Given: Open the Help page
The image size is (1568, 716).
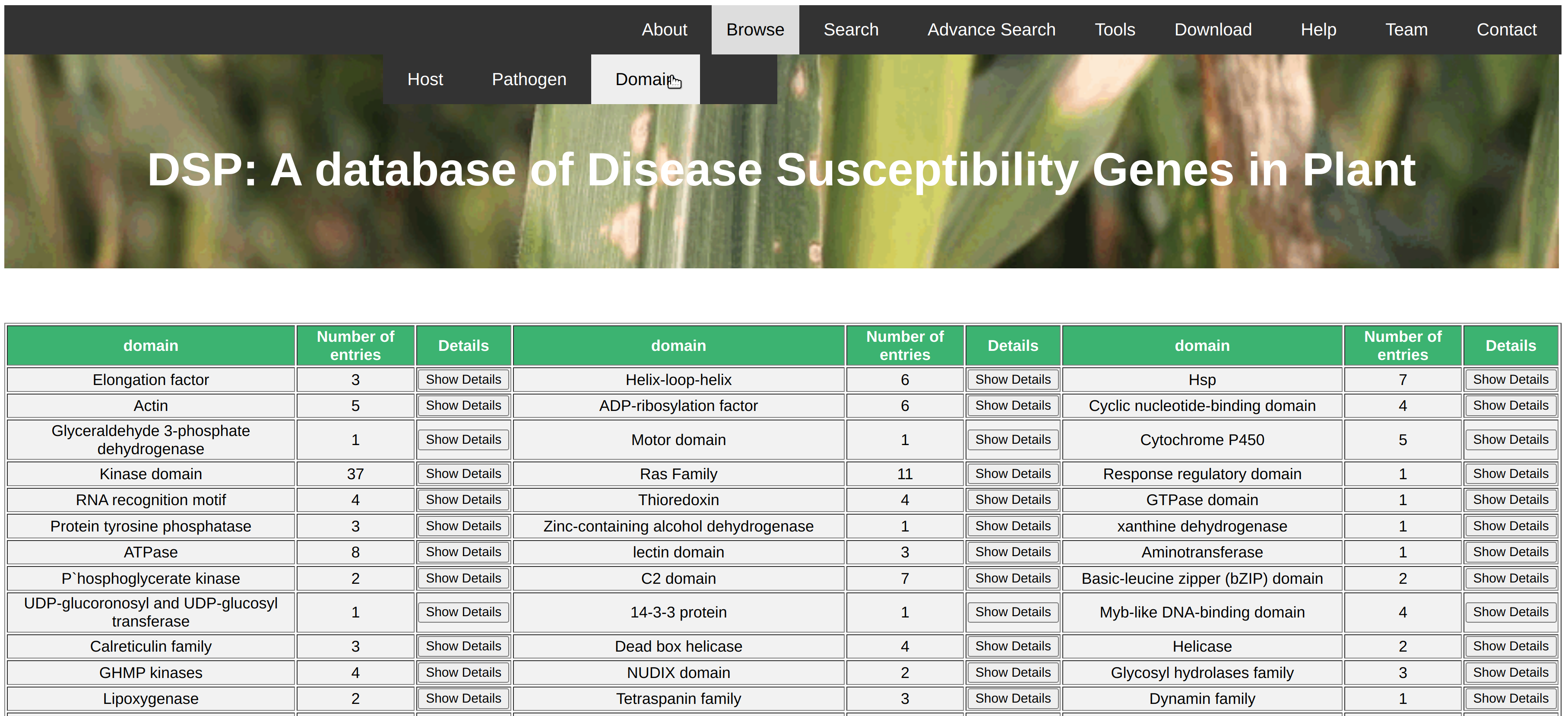Looking at the screenshot, I should (1318, 29).
